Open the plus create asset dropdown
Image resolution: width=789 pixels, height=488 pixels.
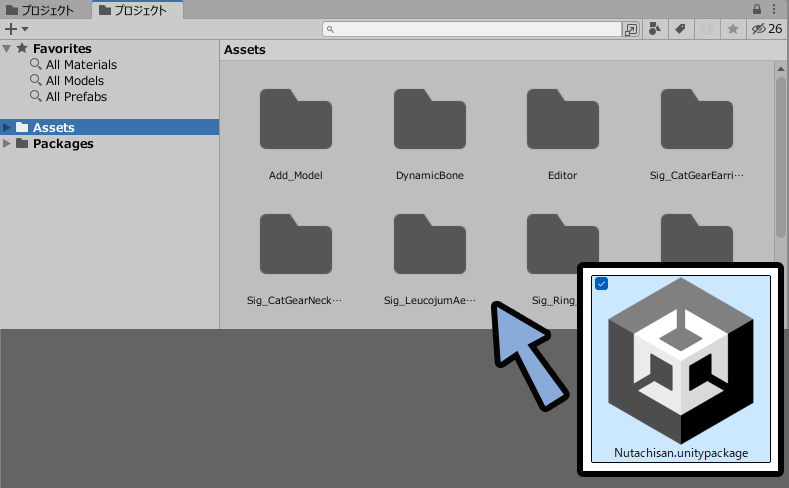coord(16,29)
